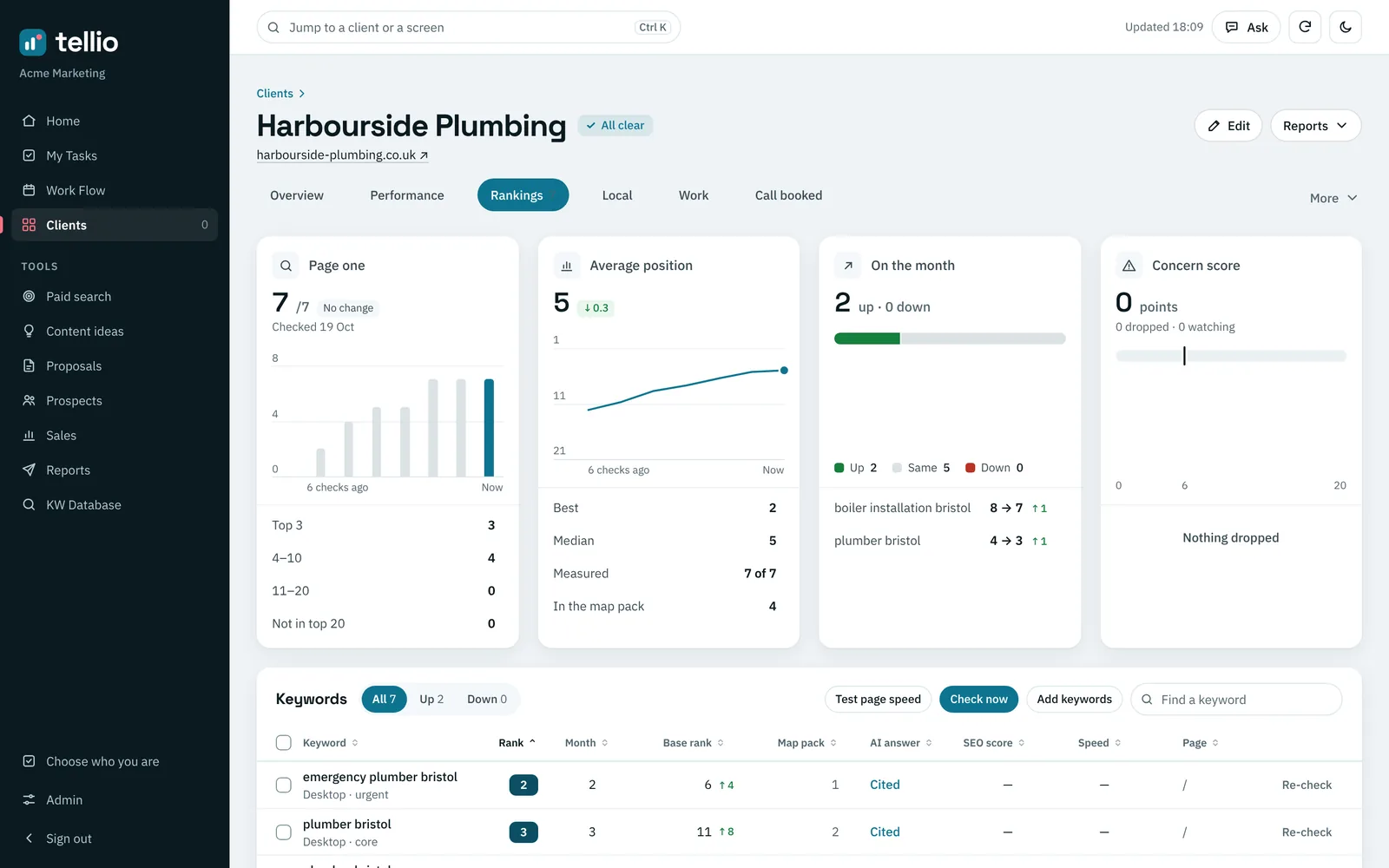The height and width of the screenshot is (868, 1389).
Task: Open the Proposals document icon
Action: 29,365
